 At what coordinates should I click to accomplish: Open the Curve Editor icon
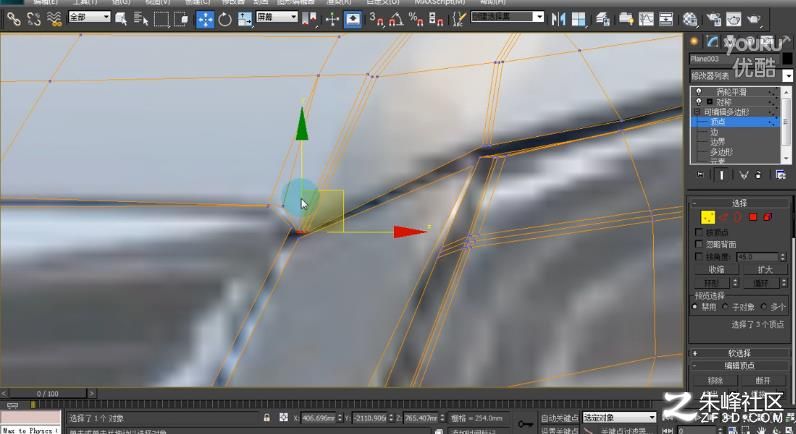point(646,19)
